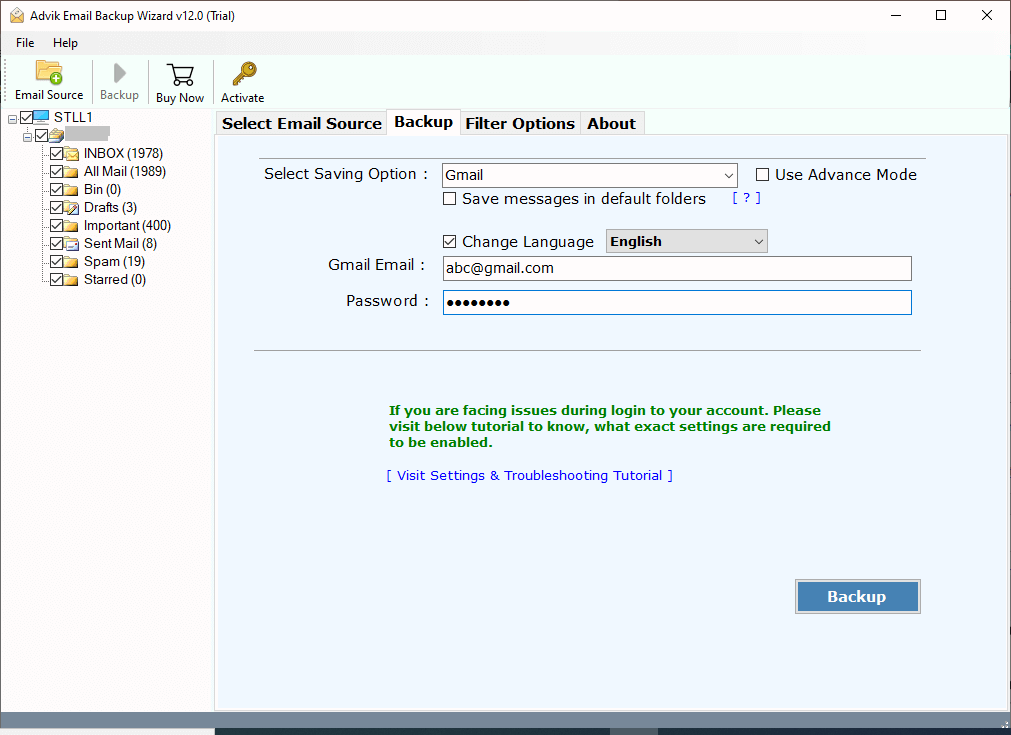
Task: Select the Sent Mail (8) label
Action: 120,244
